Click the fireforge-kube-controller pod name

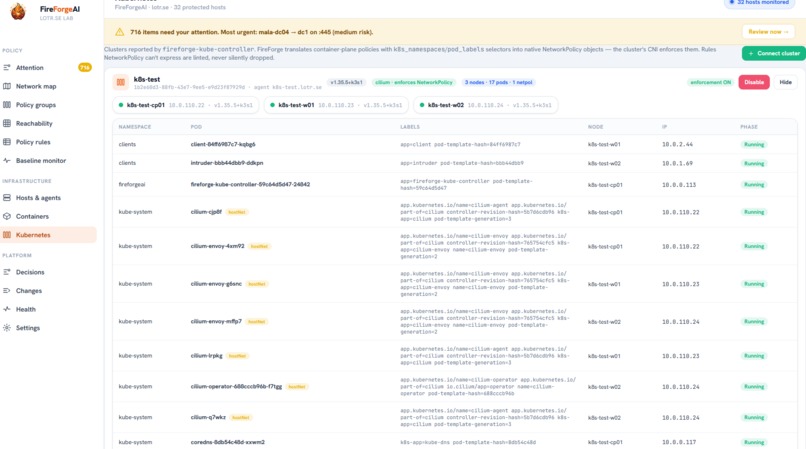250,184
